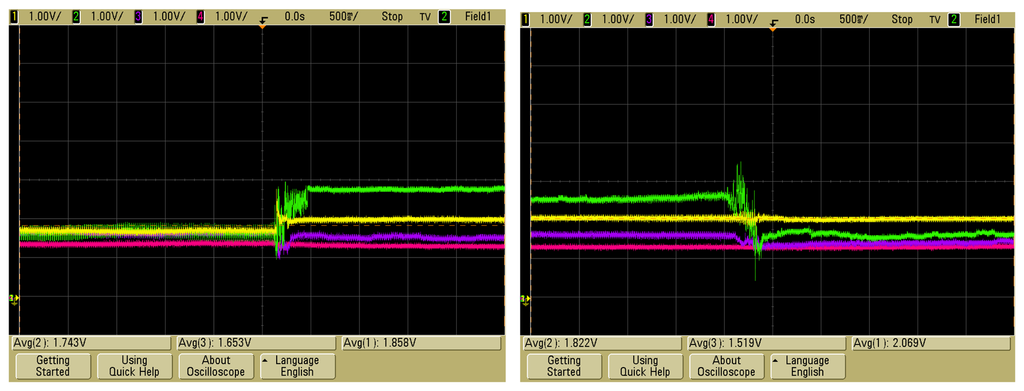This screenshot has height=391, width=1024.
Task: Click trigger source 2 badge beside TV, left scope
Action: point(445,17)
